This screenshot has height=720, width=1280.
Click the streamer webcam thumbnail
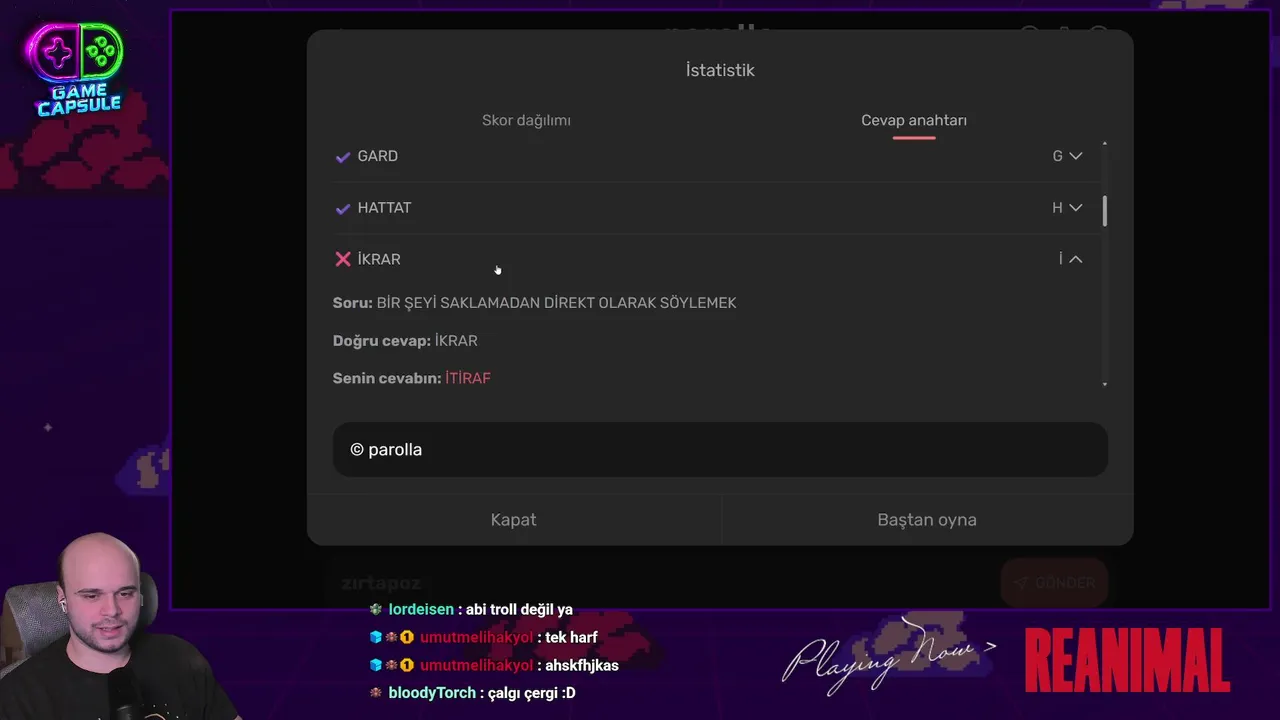point(110,627)
